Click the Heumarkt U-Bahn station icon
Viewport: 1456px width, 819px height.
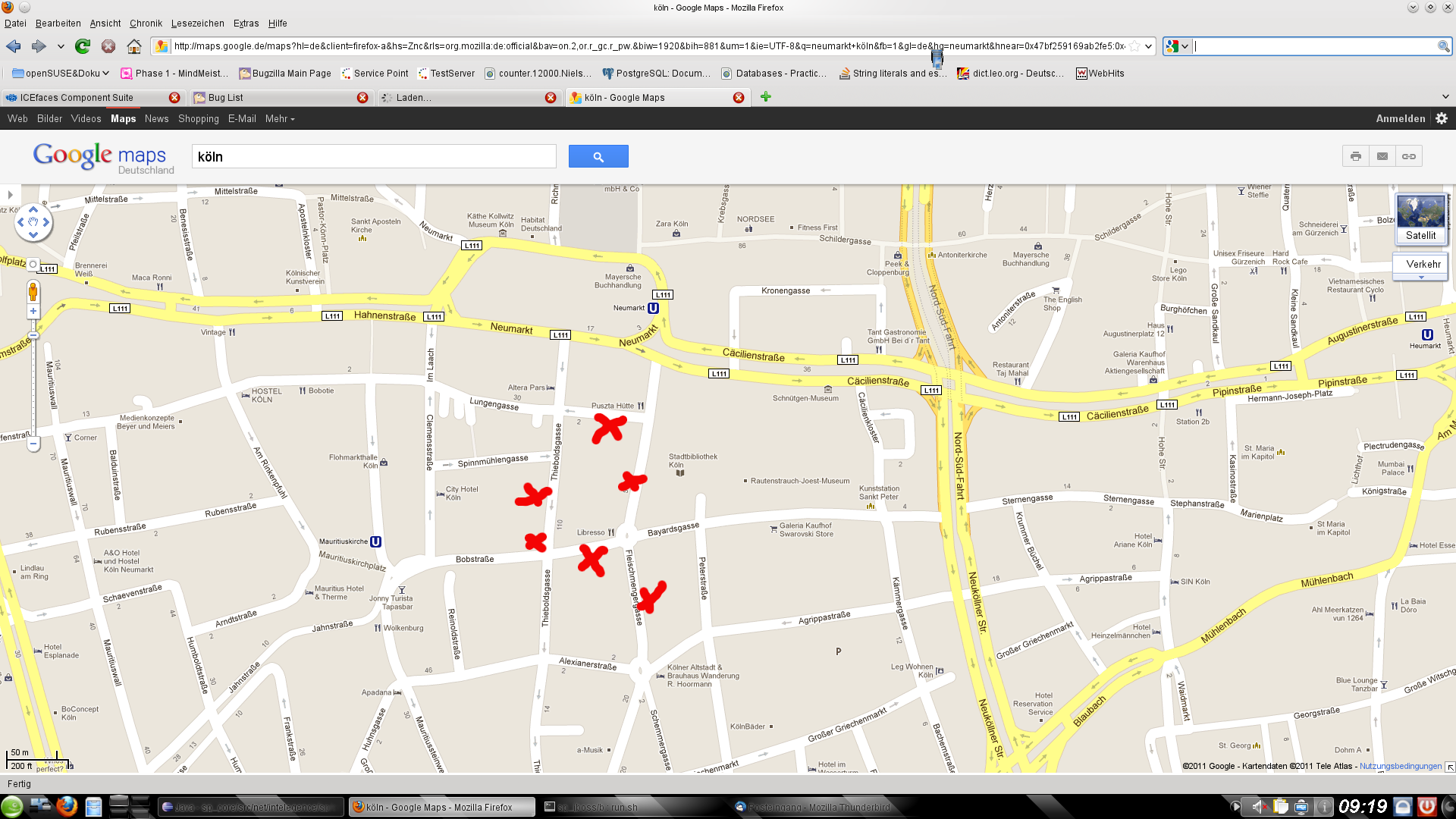pyautogui.click(x=1427, y=335)
